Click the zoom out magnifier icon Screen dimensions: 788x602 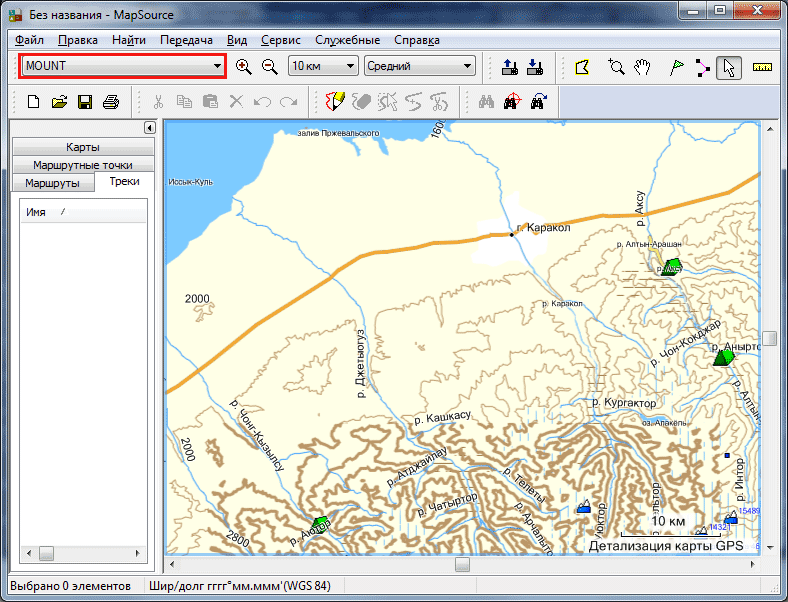(270, 66)
